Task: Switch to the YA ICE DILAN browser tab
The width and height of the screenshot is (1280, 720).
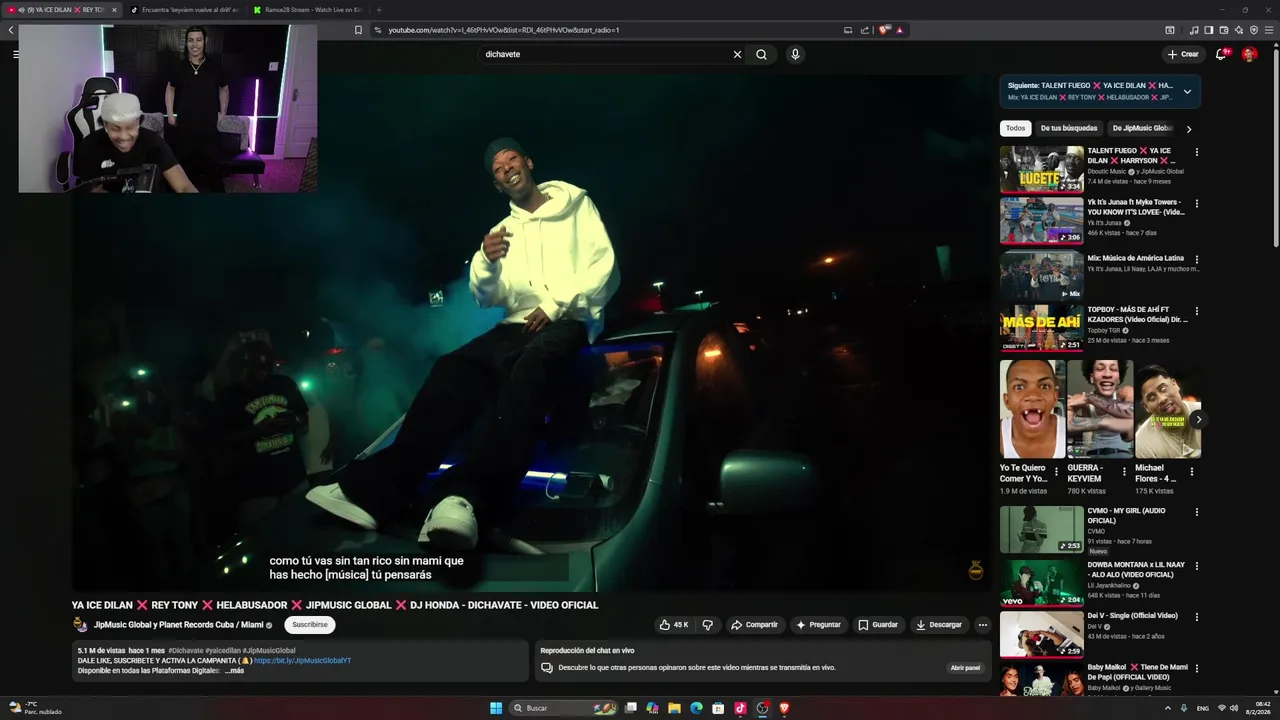Action: pos(62,9)
